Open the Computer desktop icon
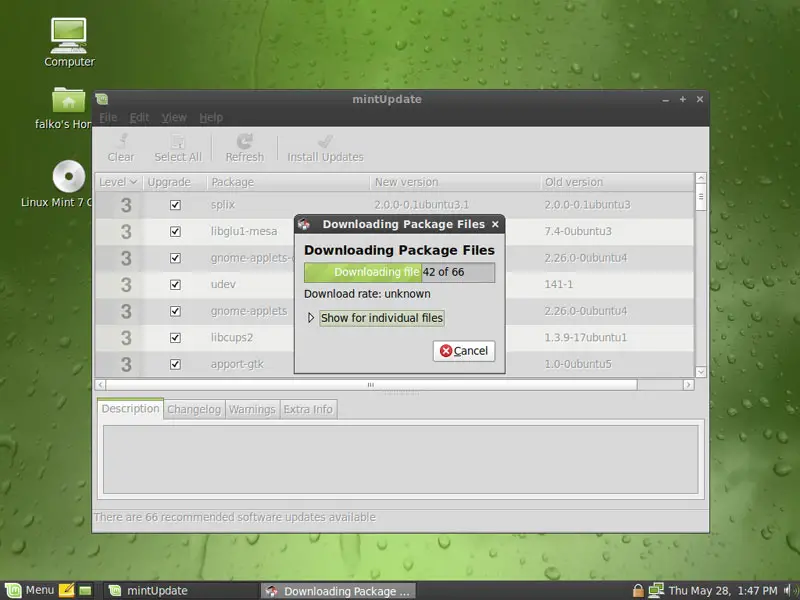 tap(69, 35)
